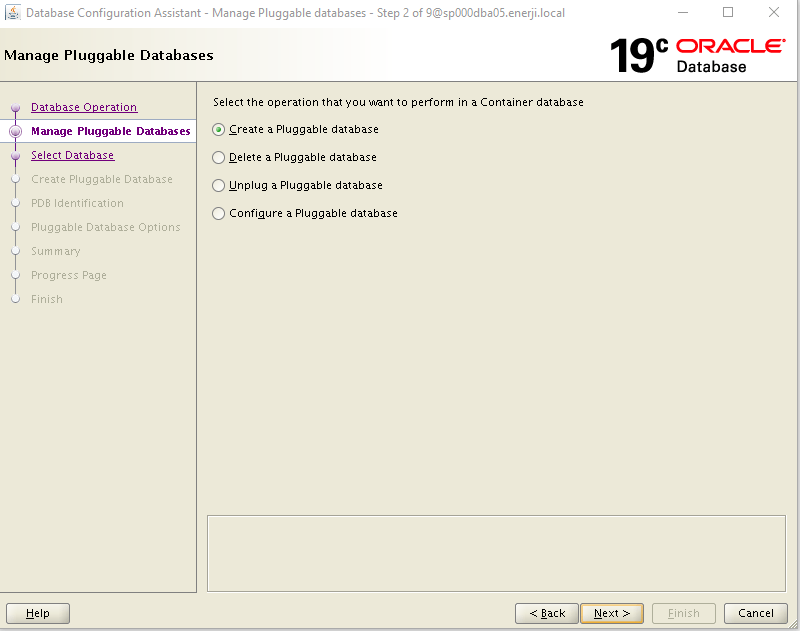
Task: Click the Manage Pluggable Databases step bullet icon
Action: 16,132
